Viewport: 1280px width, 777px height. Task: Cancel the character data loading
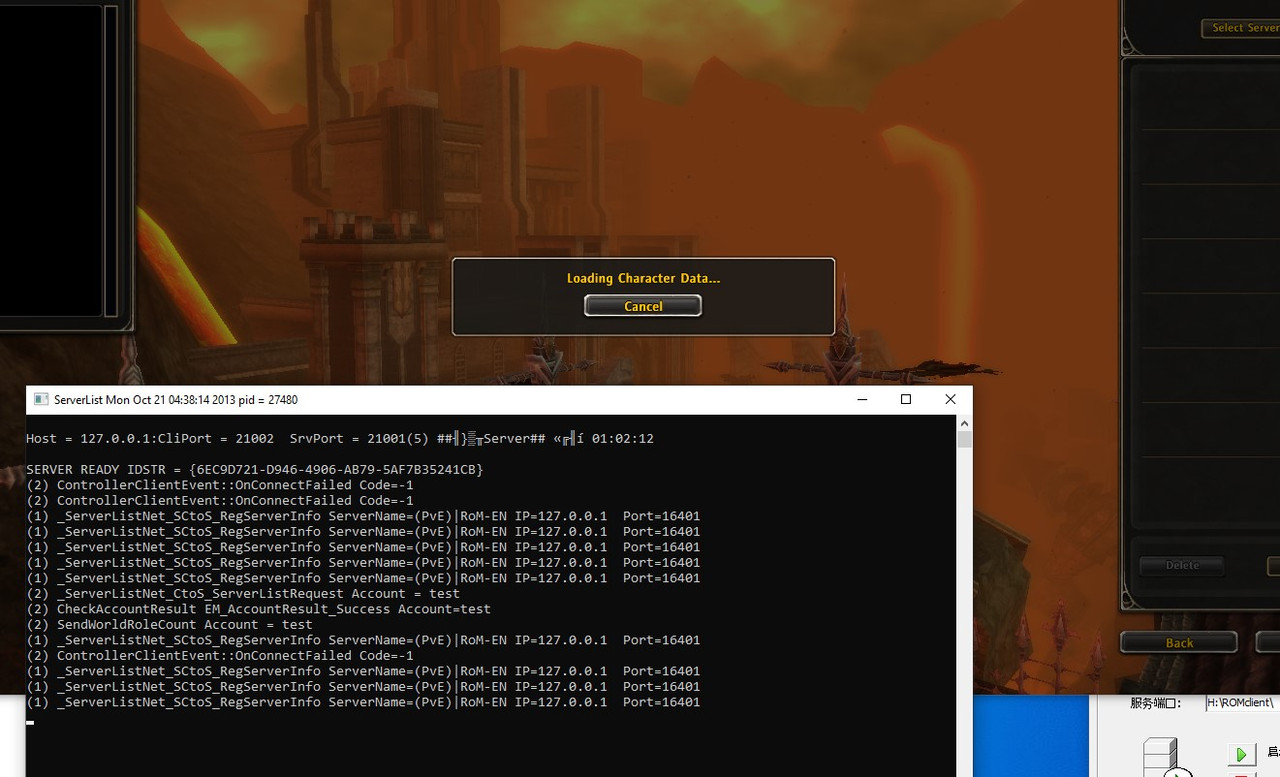pos(642,306)
